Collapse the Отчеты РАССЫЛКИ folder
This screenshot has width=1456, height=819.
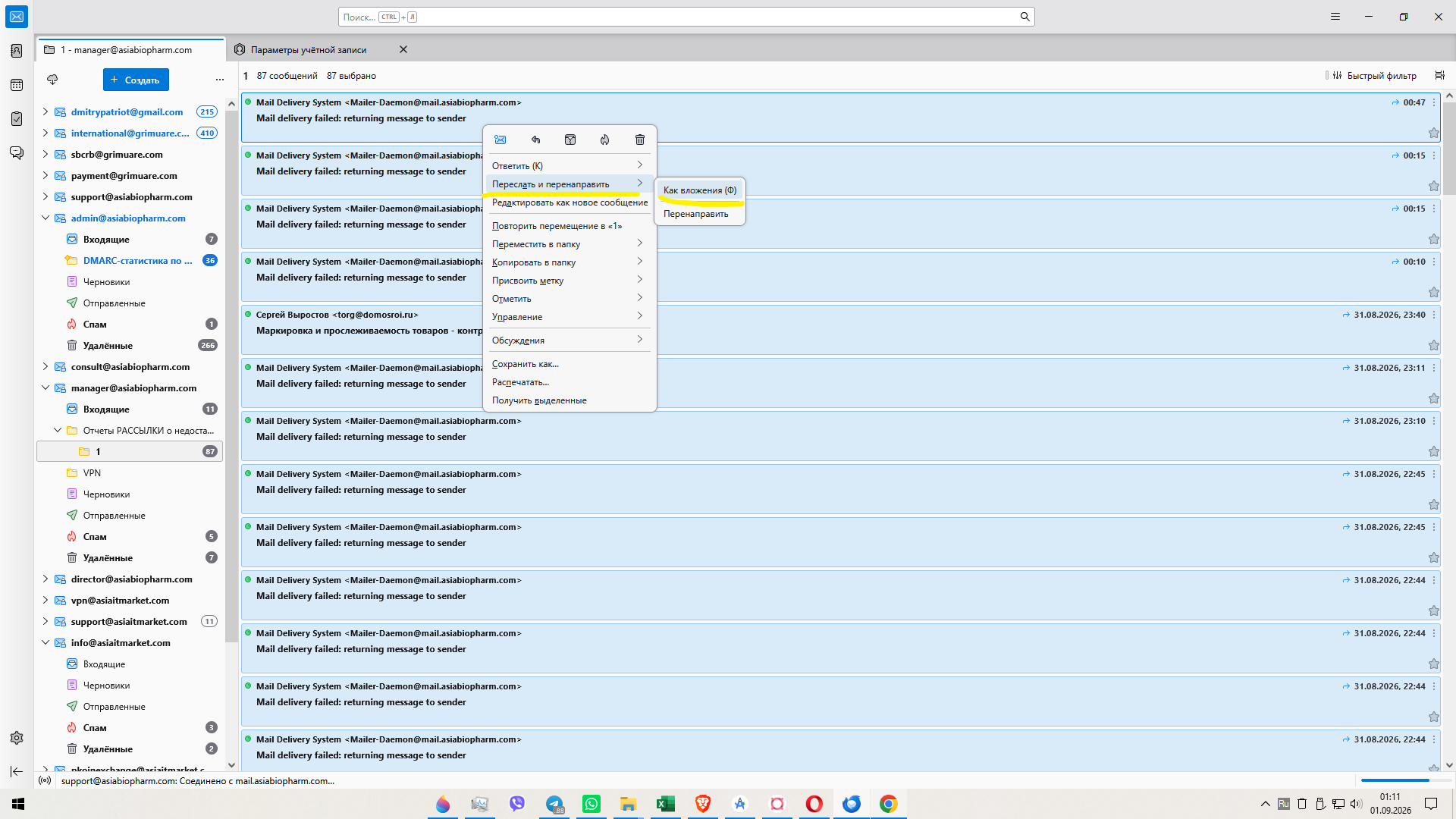[58, 430]
